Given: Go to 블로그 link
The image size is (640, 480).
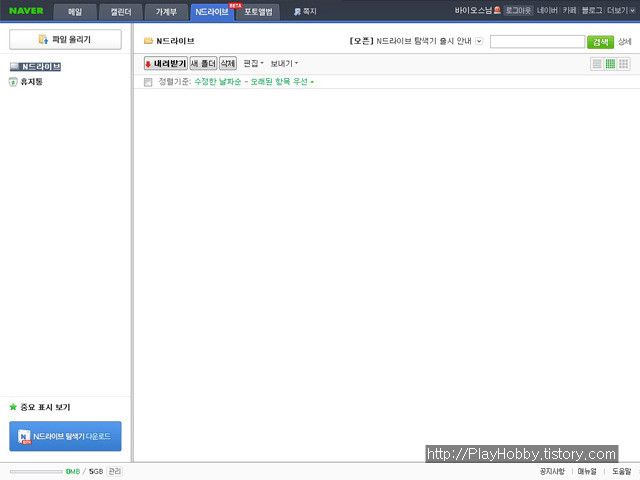Looking at the screenshot, I should pyautogui.click(x=591, y=10).
